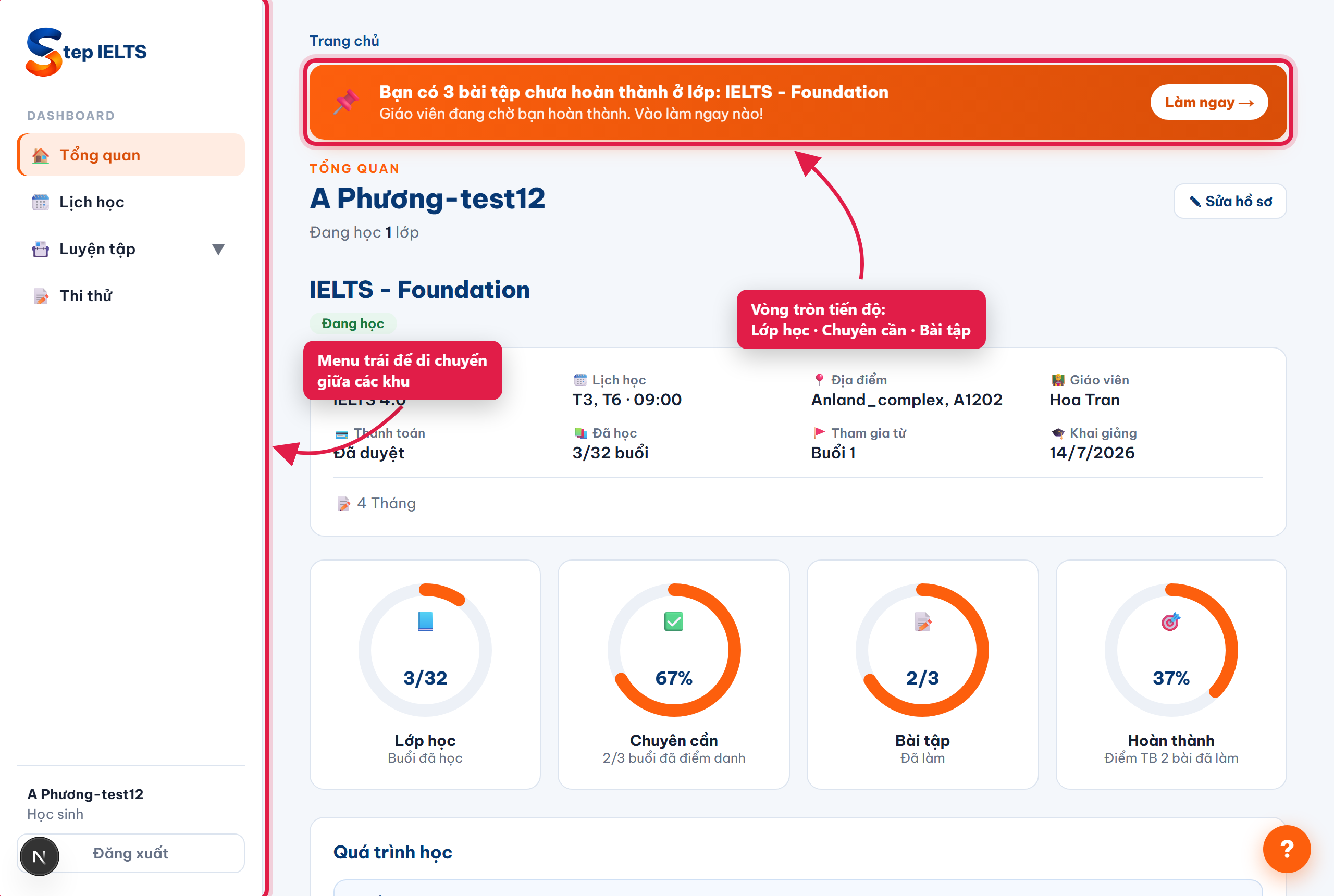1334x896 pixels.
Task: Click the schedule value T3, T6 · 09:00
Action: click(627, 400)
